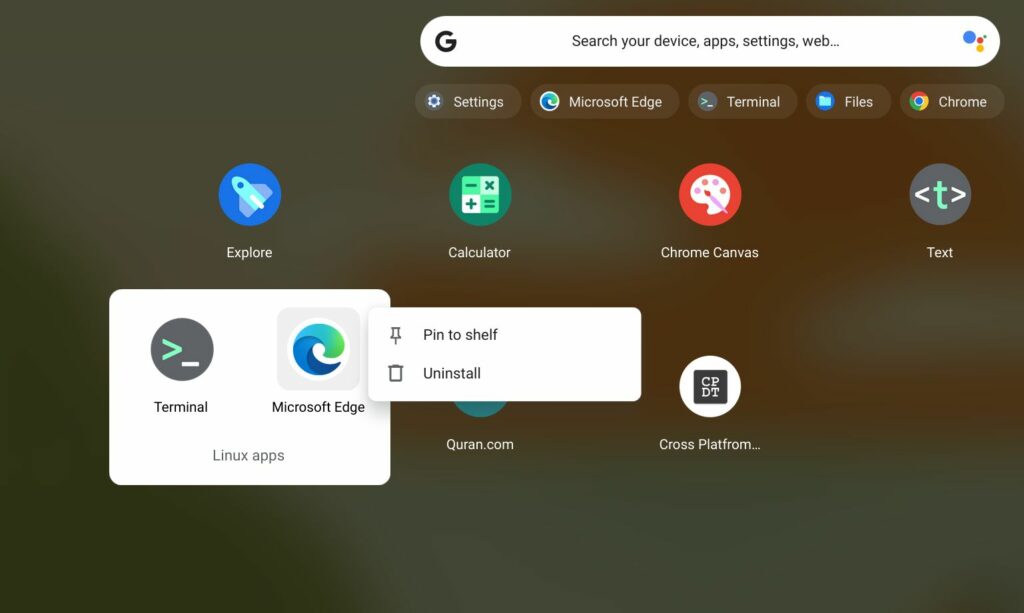Click the Uninstall trash can icon
Viewport: 1024px width, 613px height.
click(x=395, y=373)
